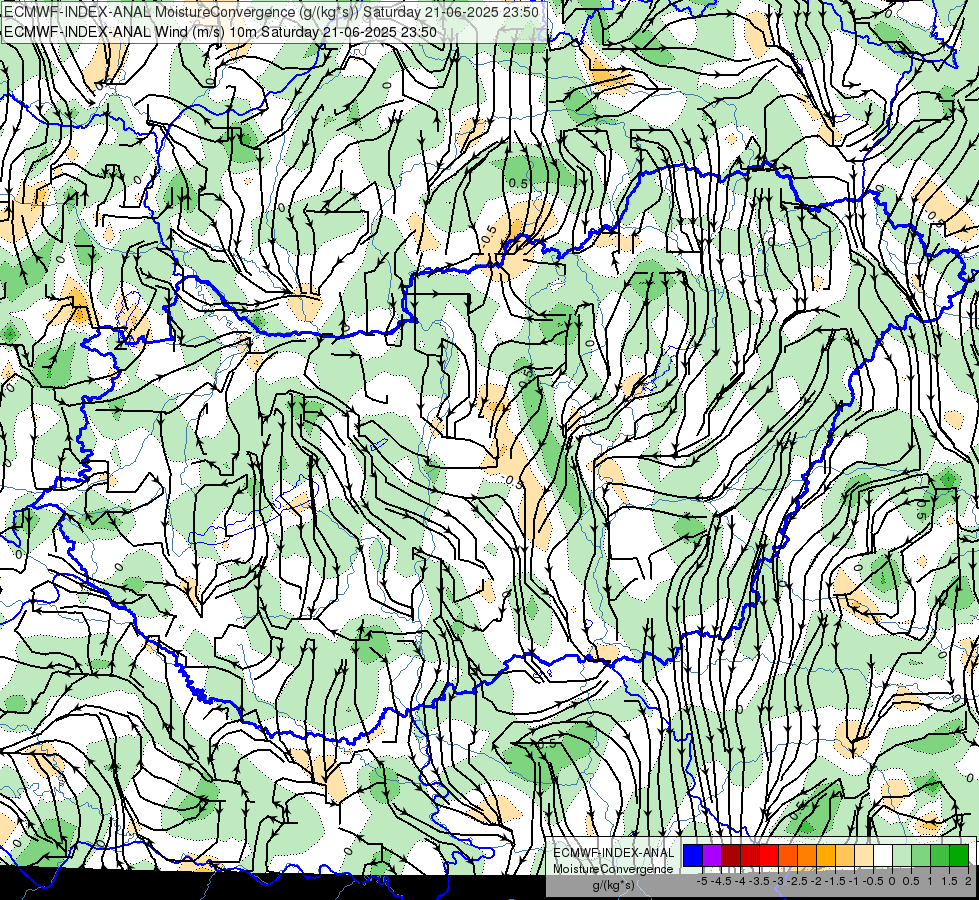Viewport: 979px width, 900px height.
Task: Click the -3 tick label on the legend
Action: click(778, 881)
